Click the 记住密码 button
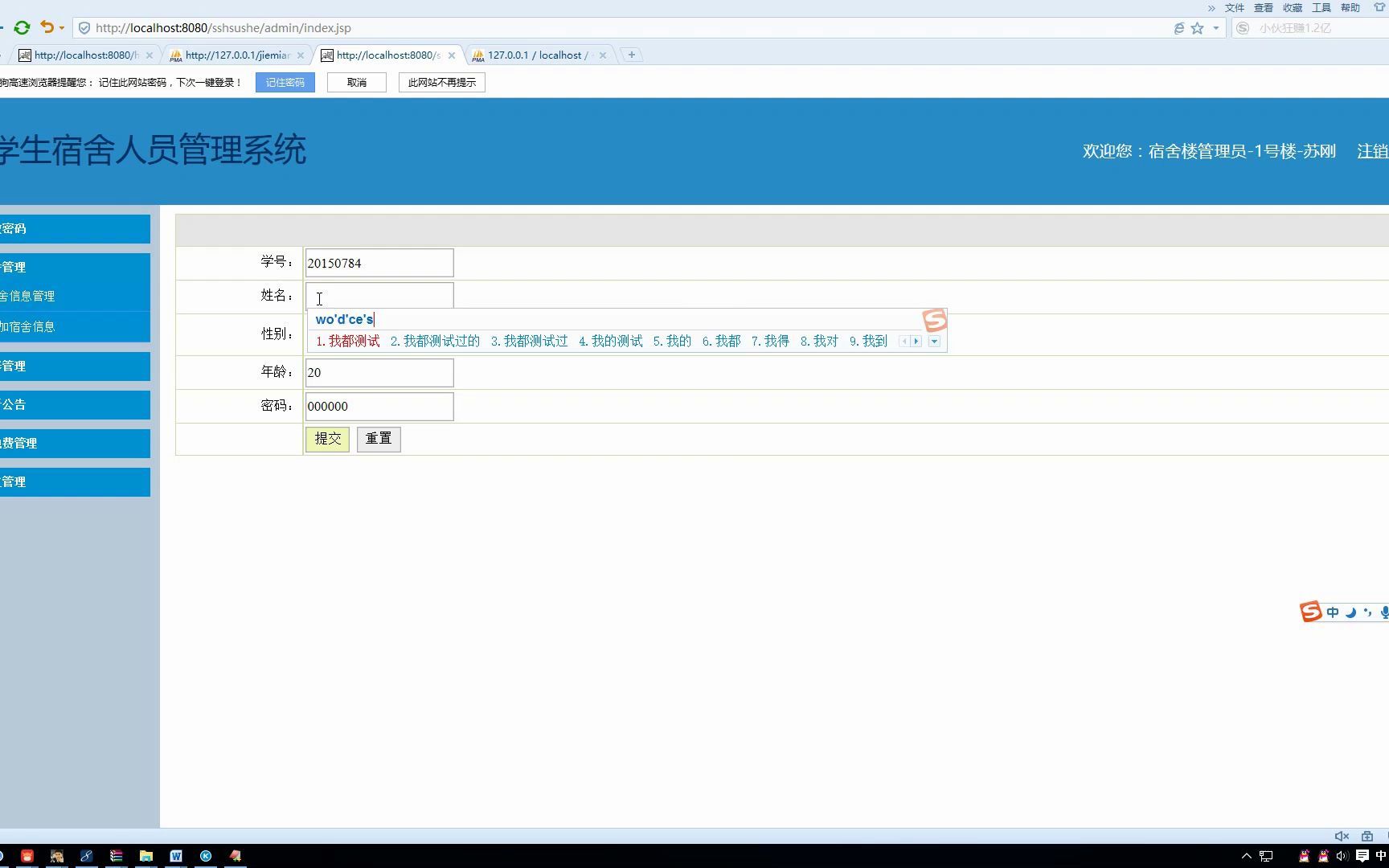 point(285,83)
